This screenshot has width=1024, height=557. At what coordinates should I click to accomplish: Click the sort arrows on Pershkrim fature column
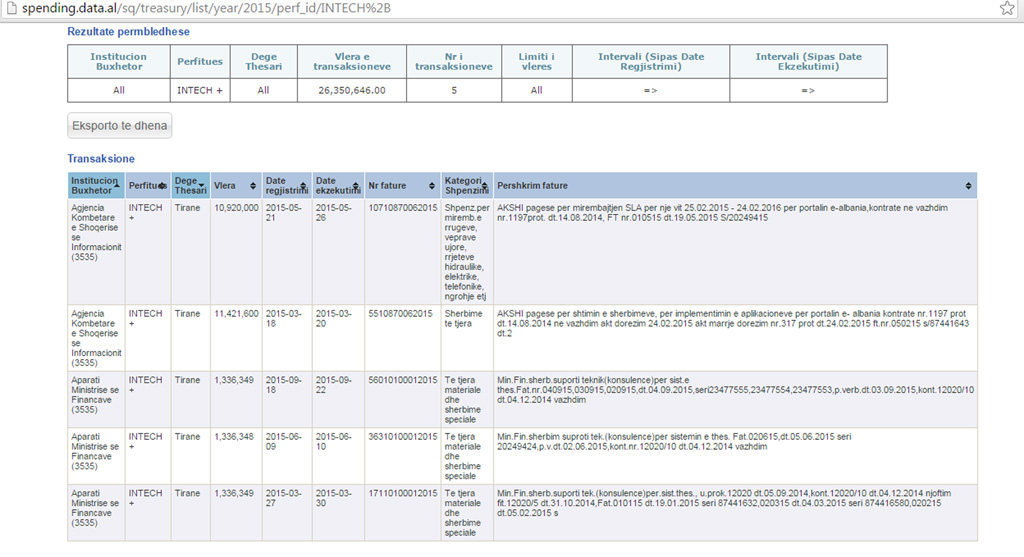tap(968, 186)
